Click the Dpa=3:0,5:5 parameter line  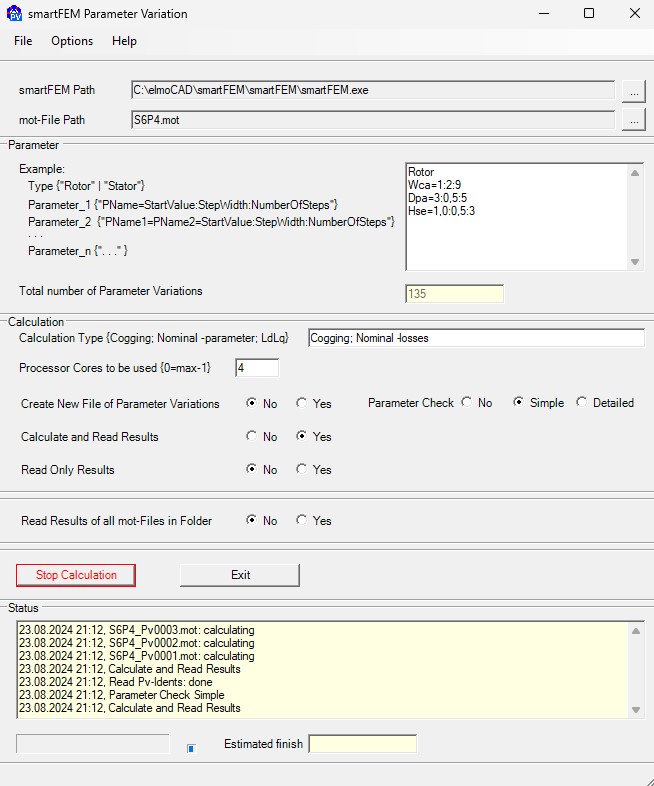[x=438, y=198]
